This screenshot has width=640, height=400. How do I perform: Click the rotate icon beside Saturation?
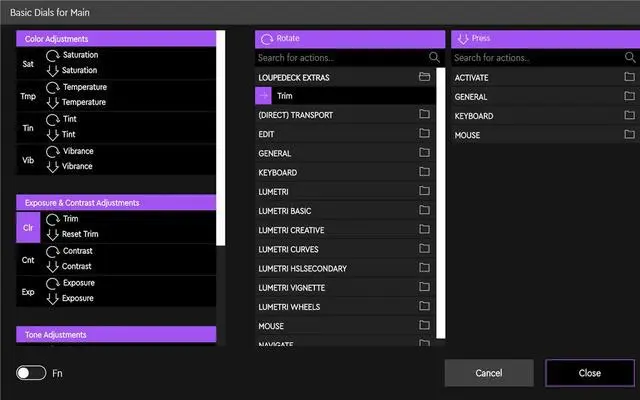tap(53, 55)
